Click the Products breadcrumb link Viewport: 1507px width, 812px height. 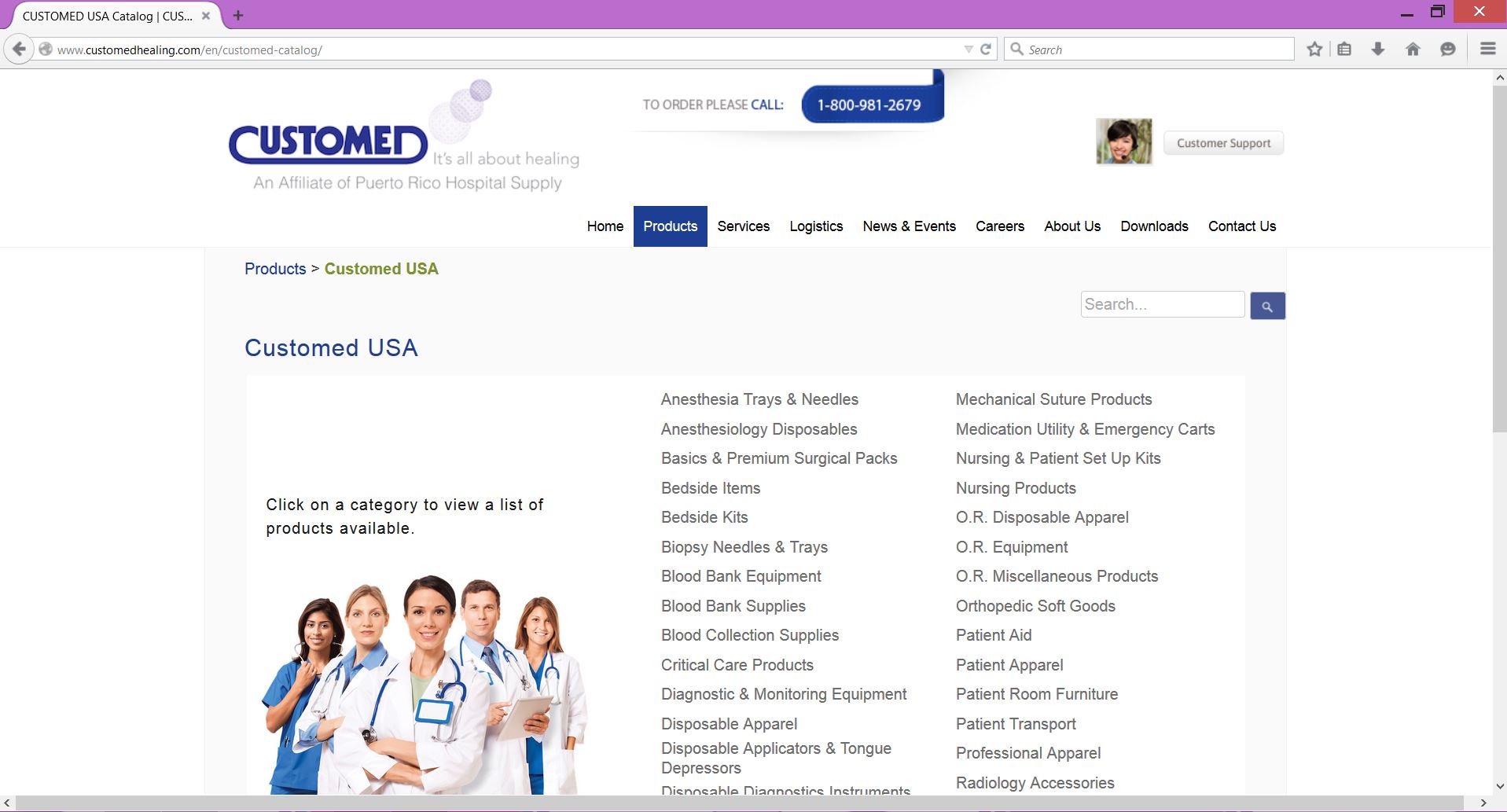point(275,269)
